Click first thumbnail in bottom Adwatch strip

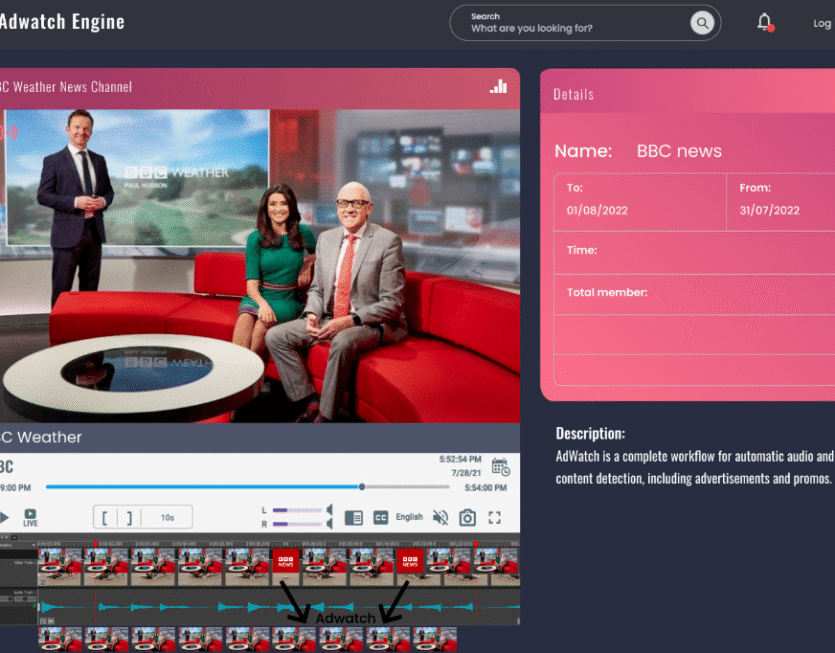click(x=60, y=639)
